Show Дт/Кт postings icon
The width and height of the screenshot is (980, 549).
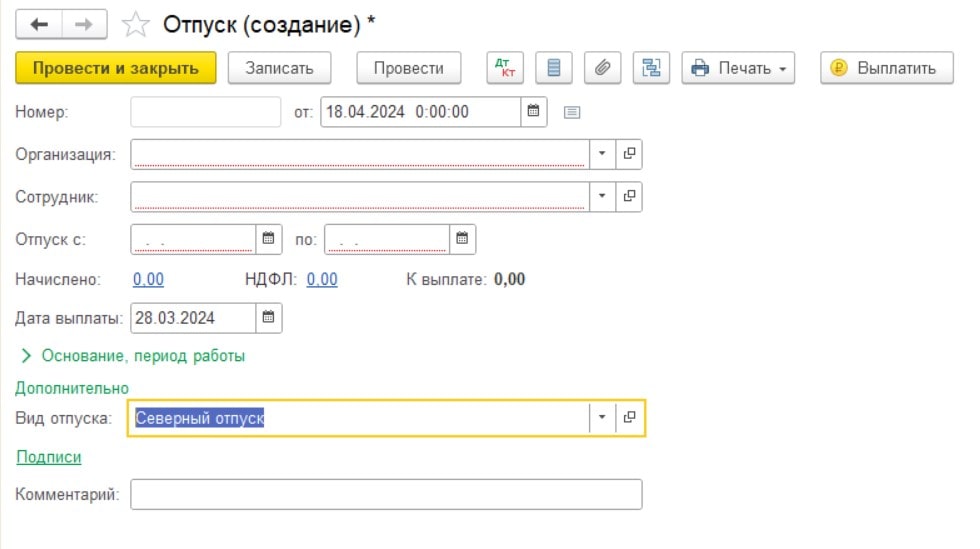(505, 68)
